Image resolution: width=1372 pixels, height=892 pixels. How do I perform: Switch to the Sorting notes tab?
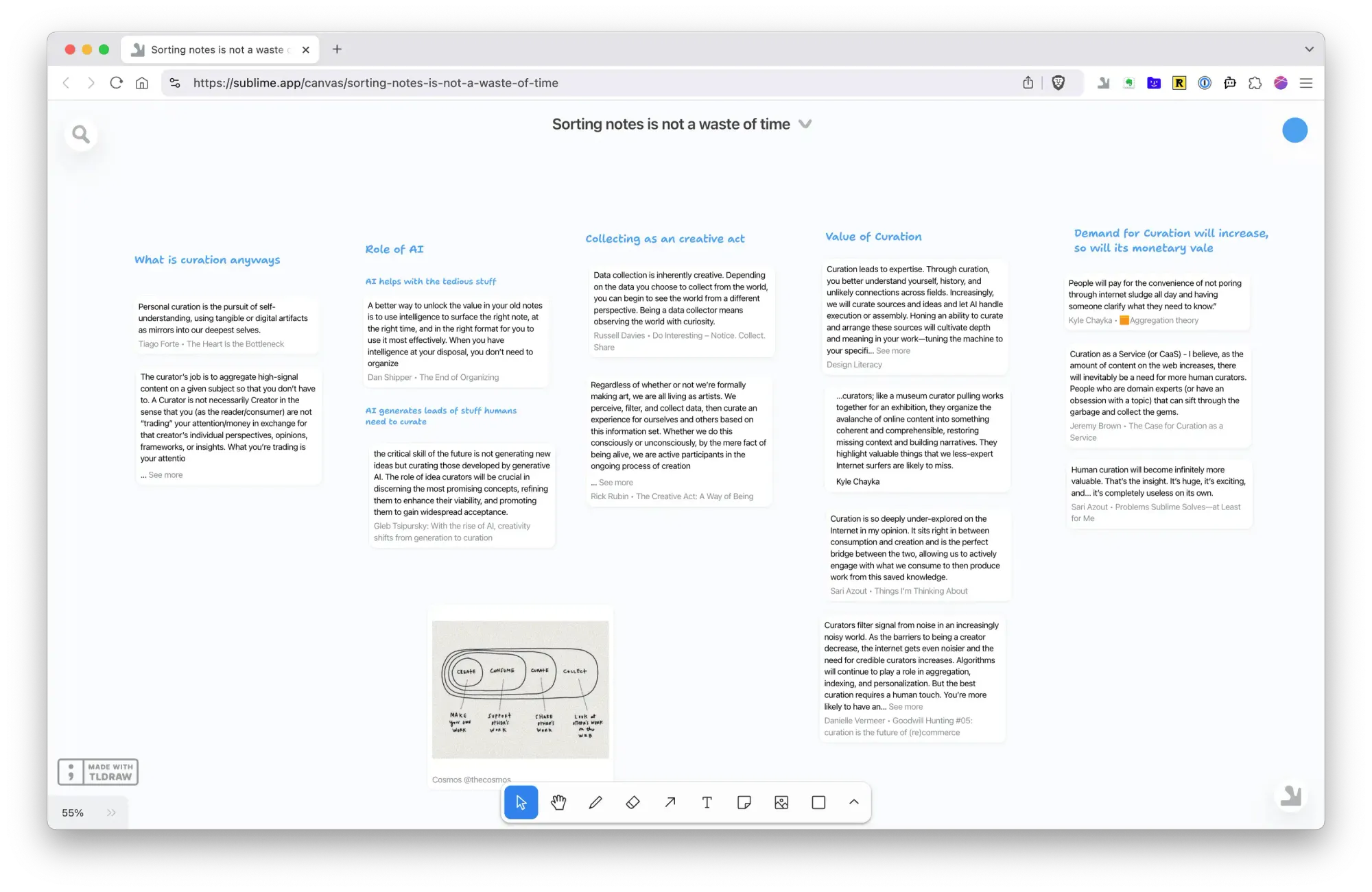217,49
